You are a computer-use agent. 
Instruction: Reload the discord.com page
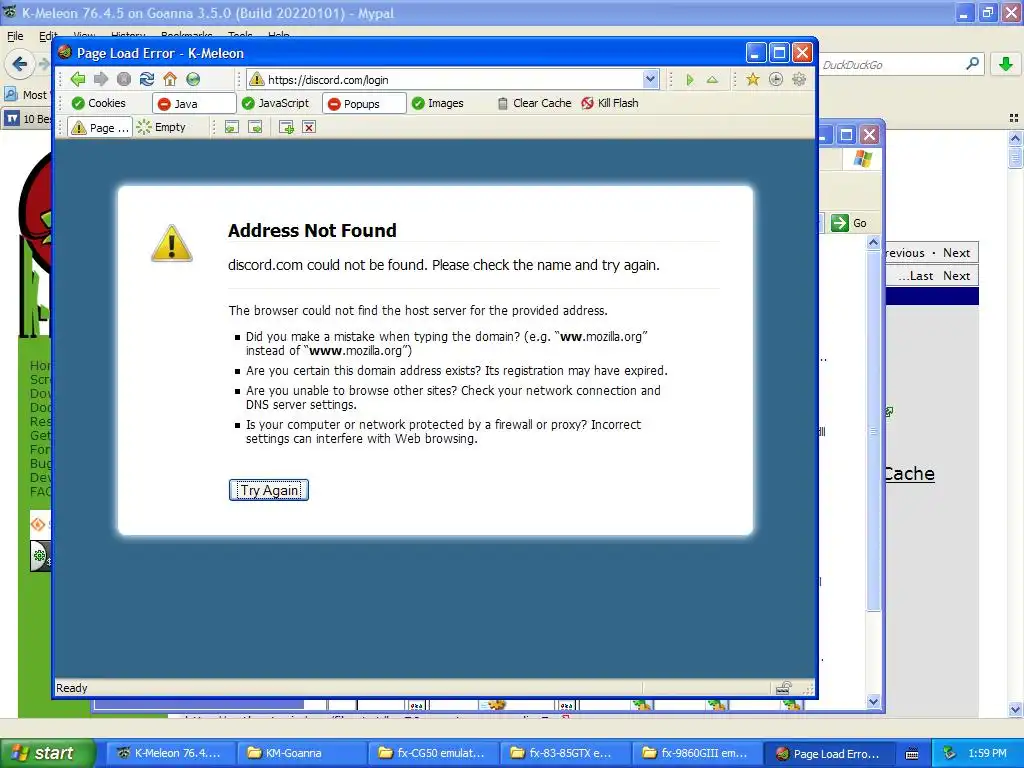point(147,79)
